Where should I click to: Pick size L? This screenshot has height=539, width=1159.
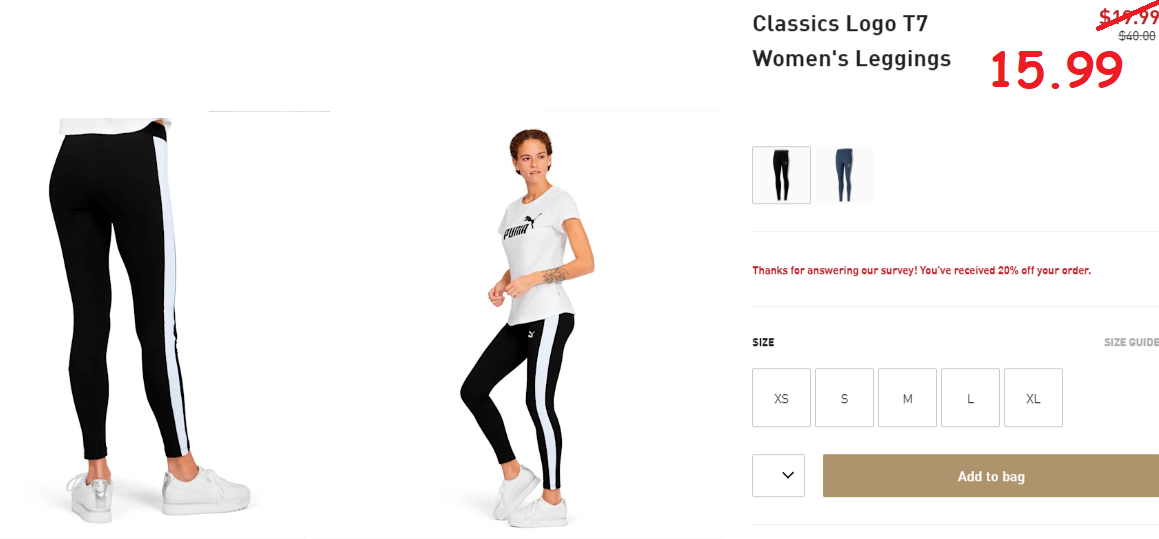pos(971,398)
